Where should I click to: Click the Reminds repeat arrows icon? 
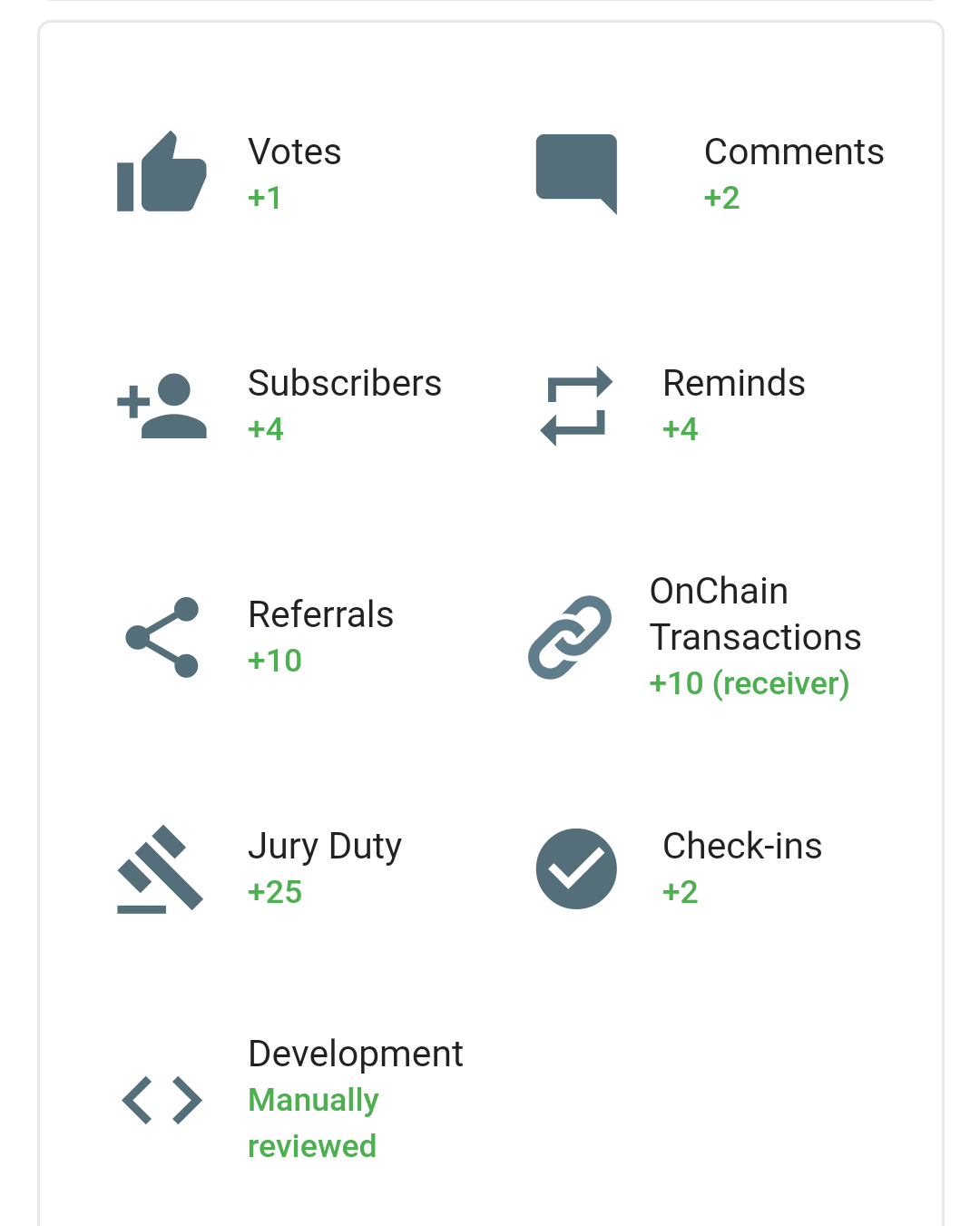pos(576,406)
